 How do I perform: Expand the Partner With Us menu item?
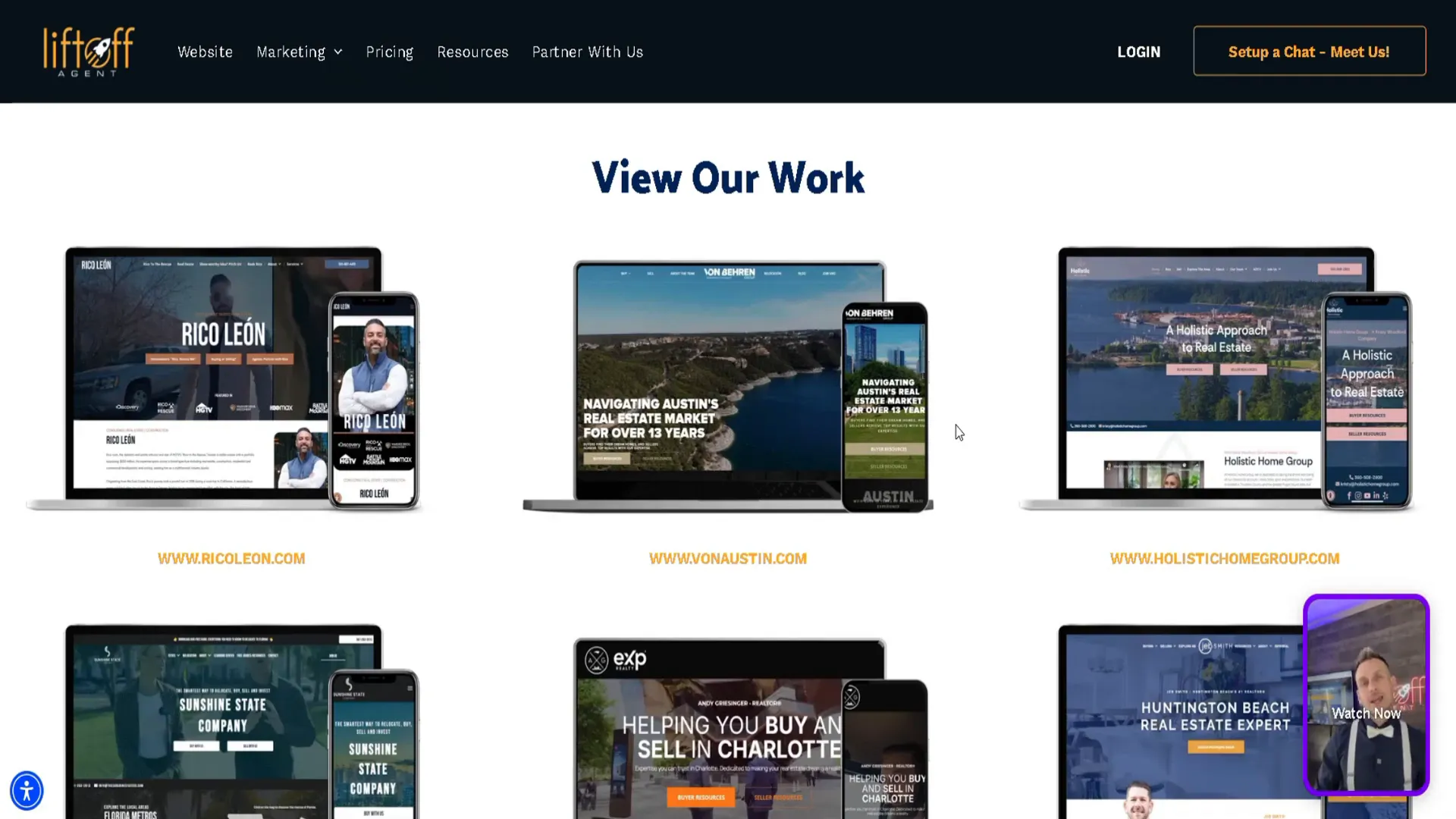click(587, 51)
